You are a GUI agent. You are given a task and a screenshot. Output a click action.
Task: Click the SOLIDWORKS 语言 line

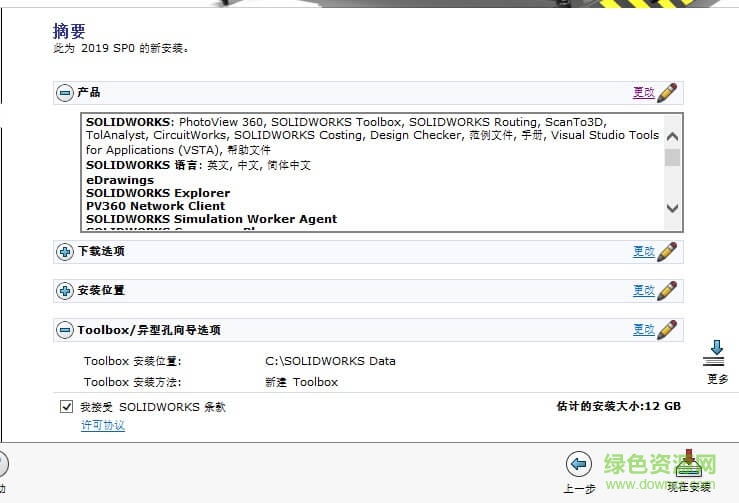click(198, 165)
